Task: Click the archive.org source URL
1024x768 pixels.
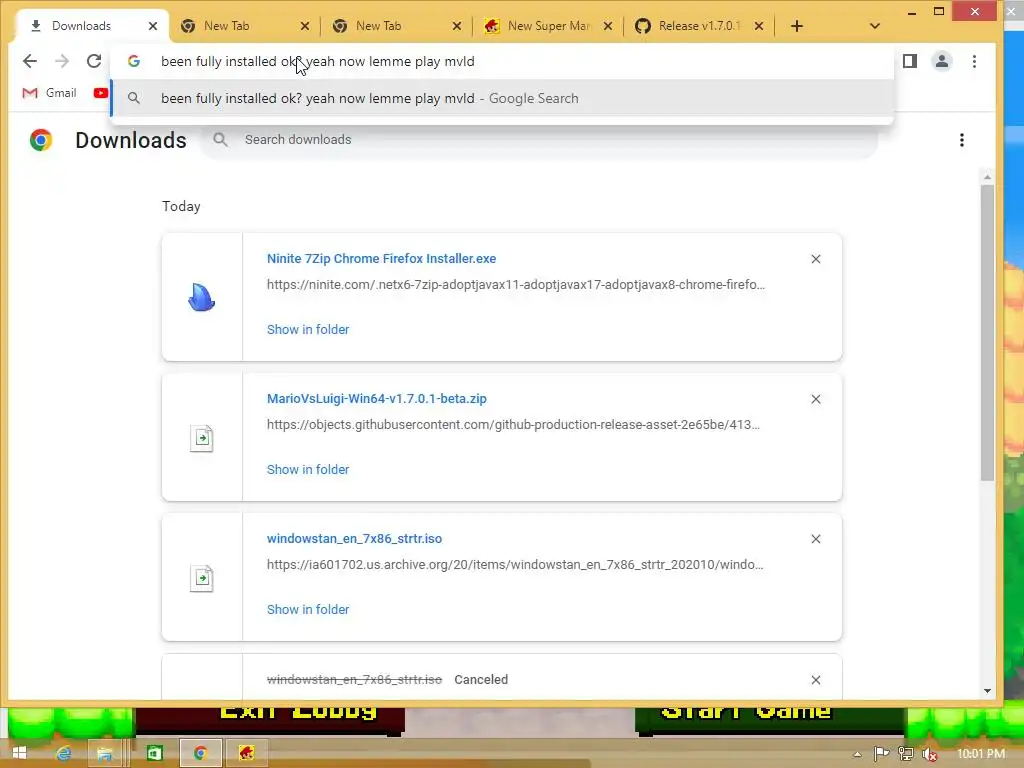Action: point(515,565)
